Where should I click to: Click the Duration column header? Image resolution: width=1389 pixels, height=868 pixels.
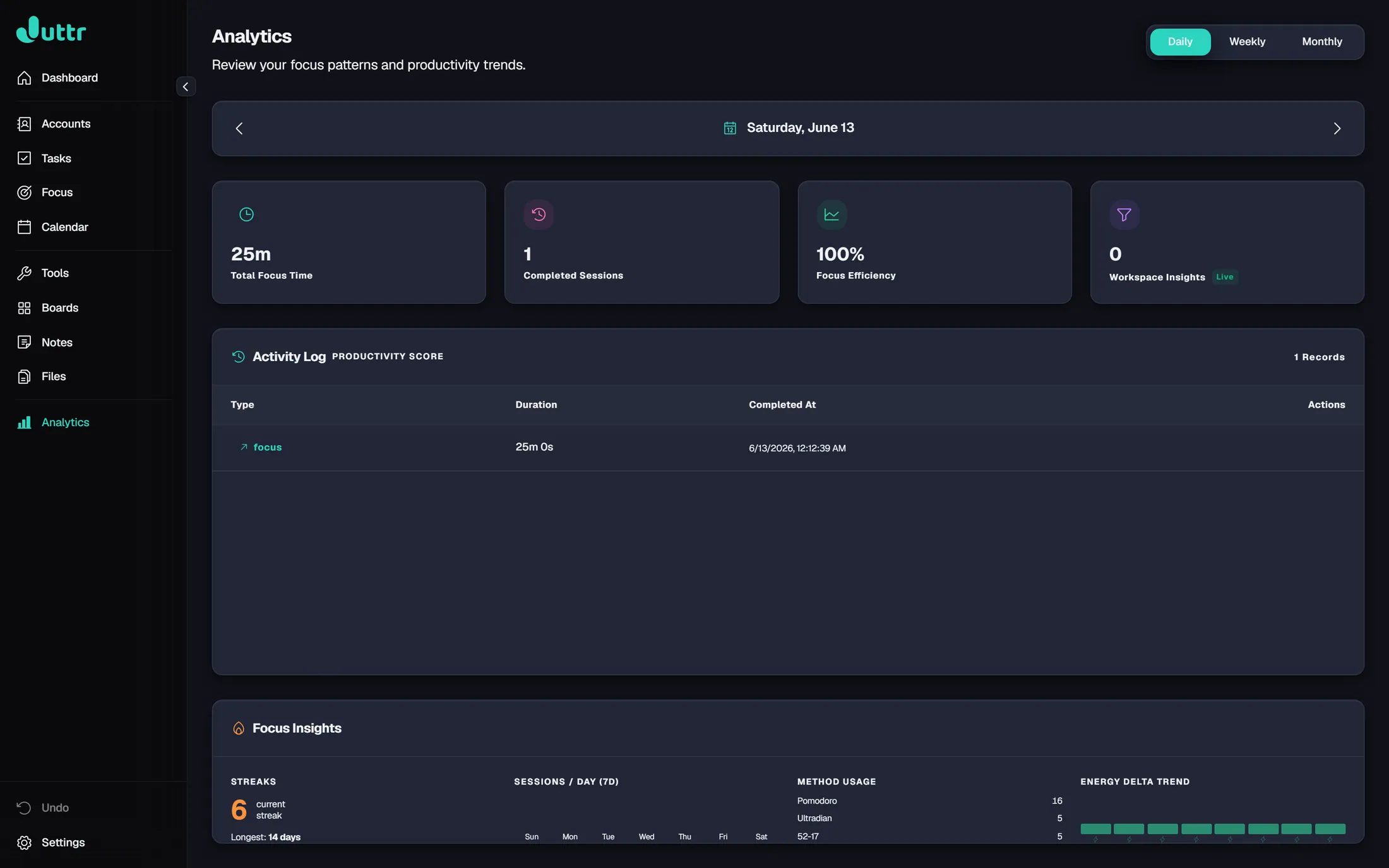click(536, 405)
